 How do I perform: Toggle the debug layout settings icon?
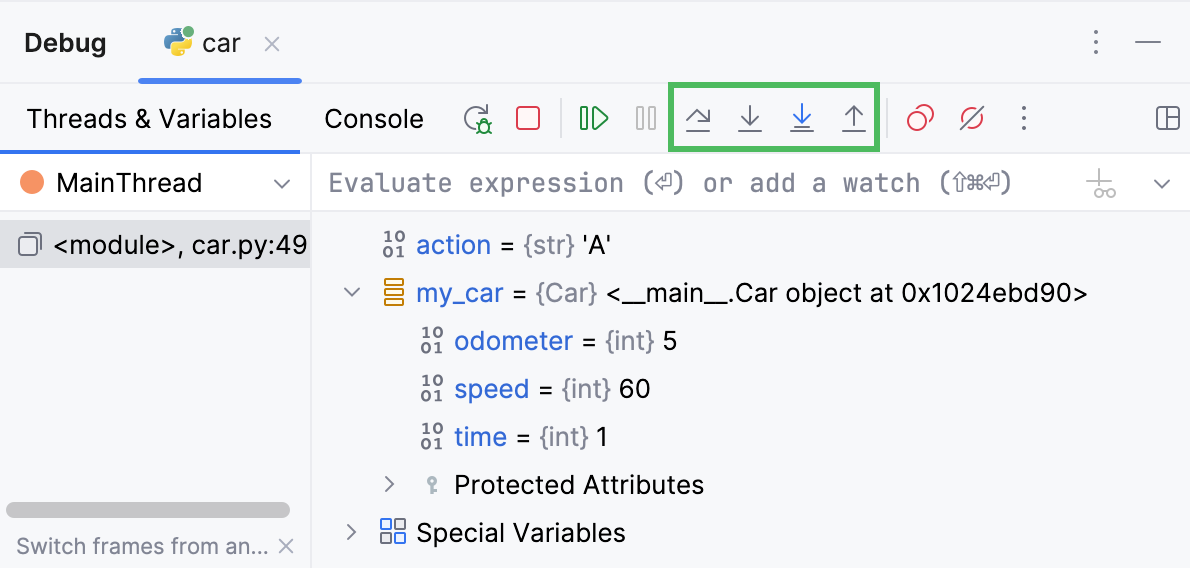point(1167,119)
